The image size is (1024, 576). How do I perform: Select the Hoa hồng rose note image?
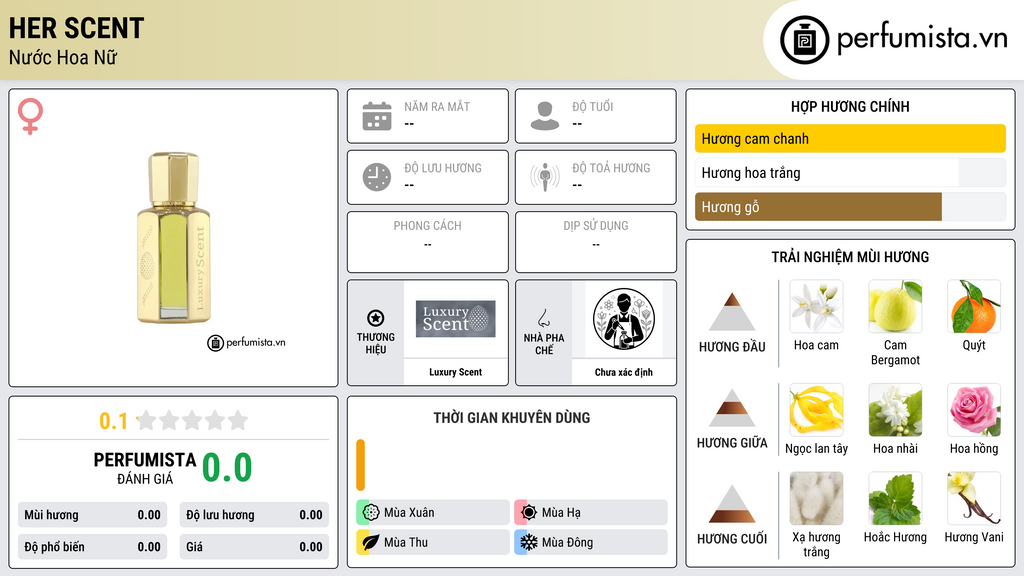point(974,410)
